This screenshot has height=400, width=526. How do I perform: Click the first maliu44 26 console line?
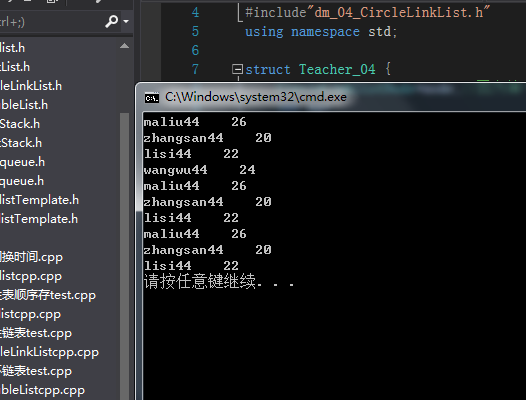point(195,122)
